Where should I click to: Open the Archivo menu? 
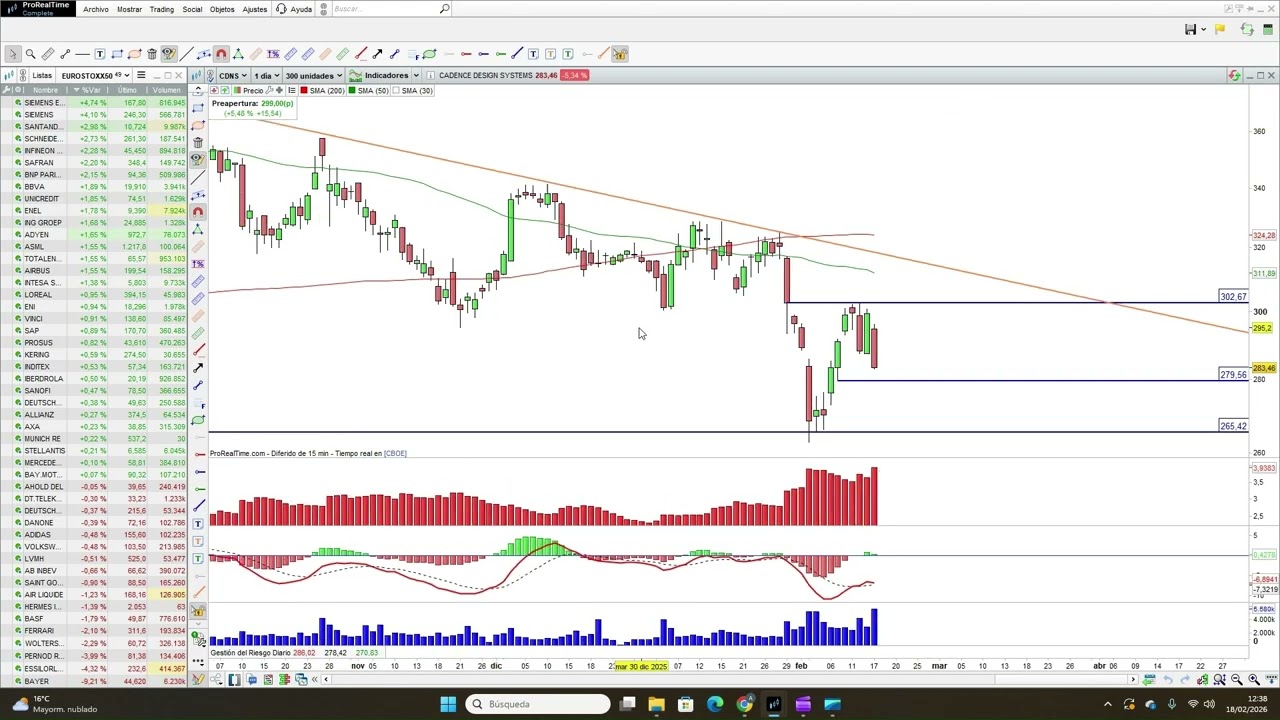(x=96, y=9)
